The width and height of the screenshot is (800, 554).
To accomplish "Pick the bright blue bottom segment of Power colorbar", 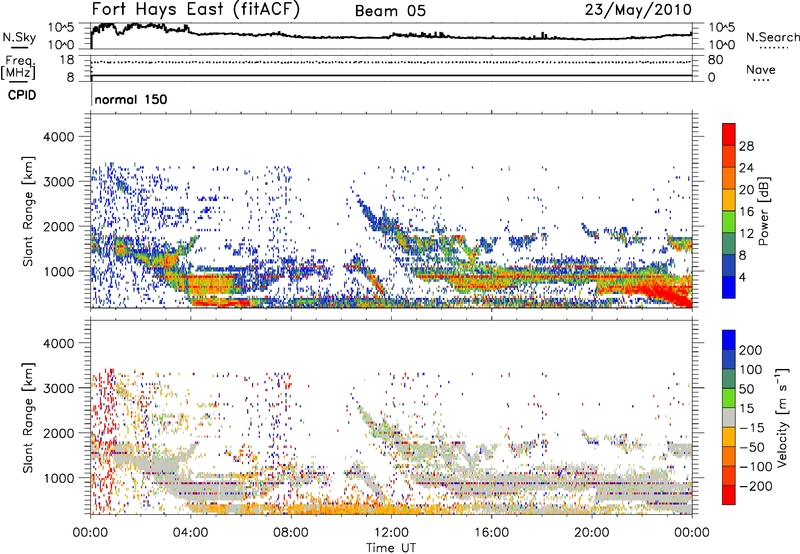I will tap(729, 287).
